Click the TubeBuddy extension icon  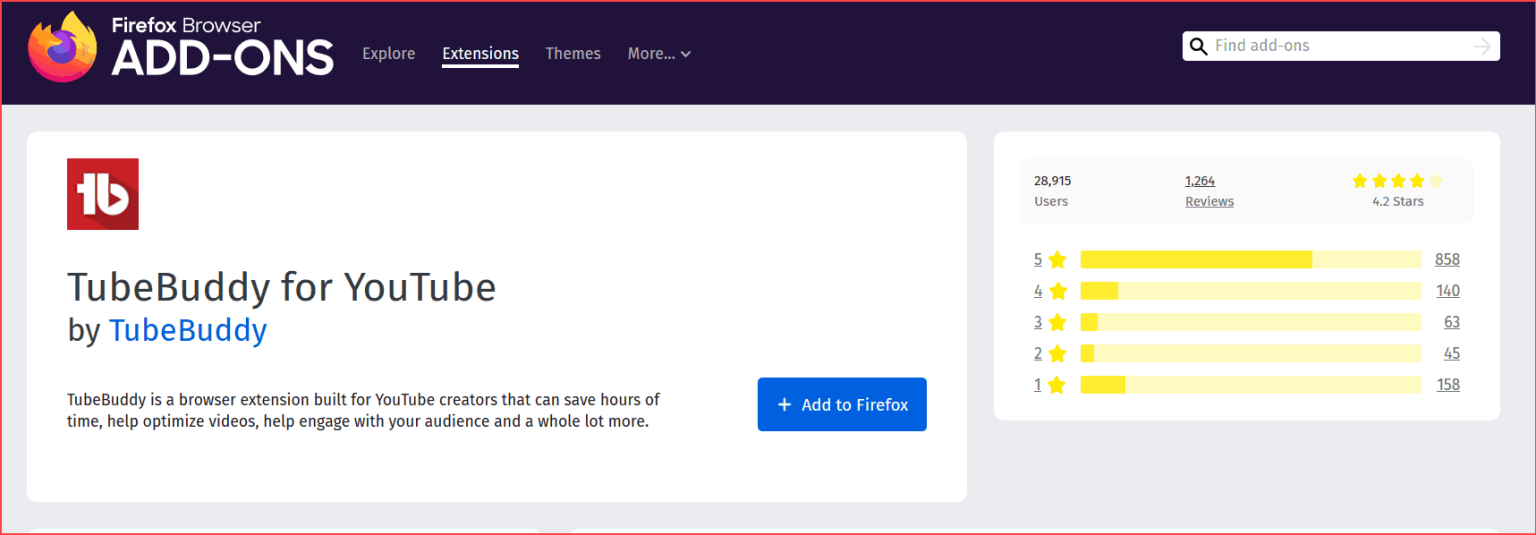[103, 194]
